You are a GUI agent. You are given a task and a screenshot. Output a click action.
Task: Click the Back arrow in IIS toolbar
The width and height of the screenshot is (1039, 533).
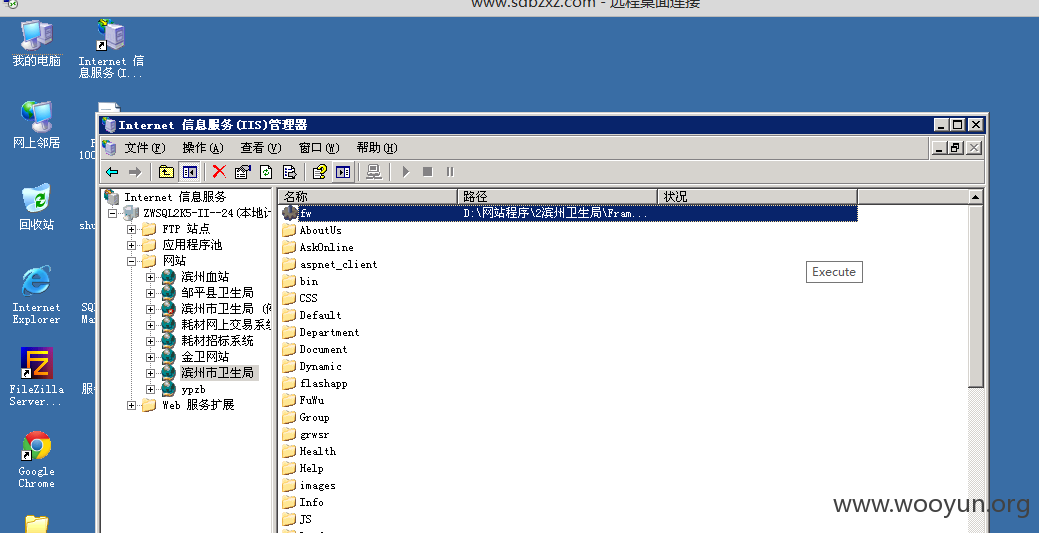pyautogui.click(x=112, y=172)
